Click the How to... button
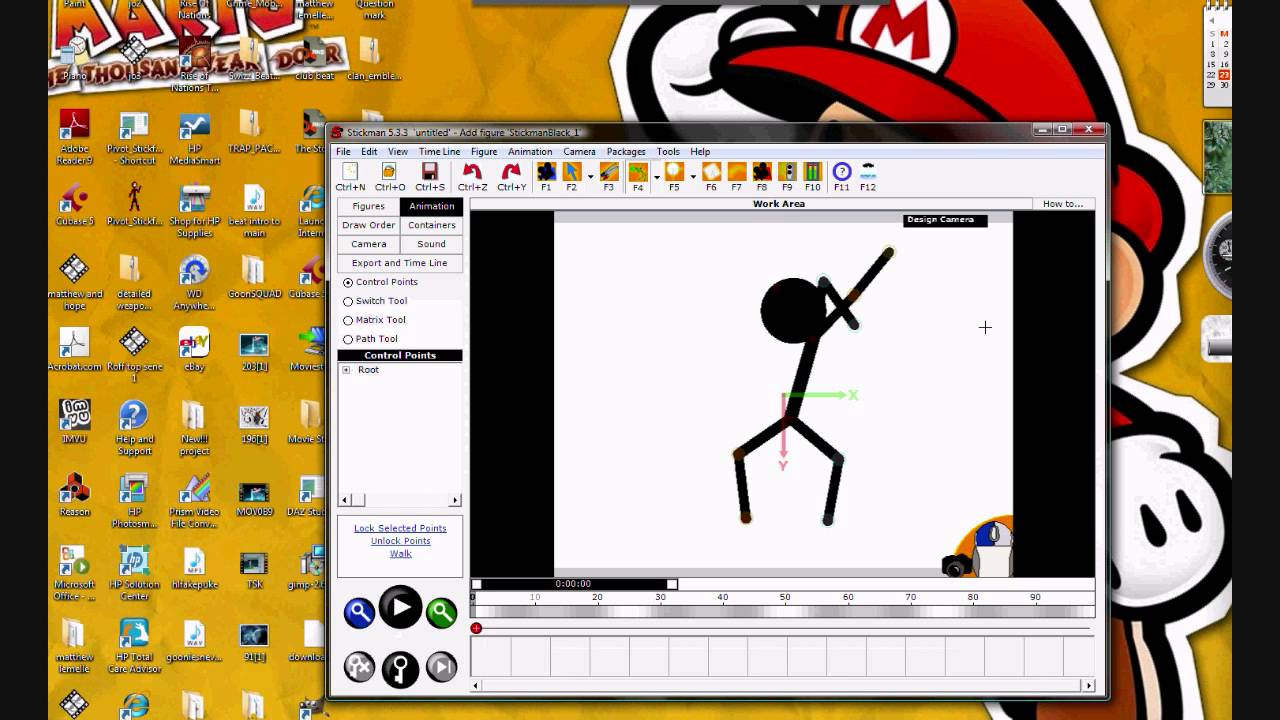This screenshot has width=1280, height=720. 1063,204
